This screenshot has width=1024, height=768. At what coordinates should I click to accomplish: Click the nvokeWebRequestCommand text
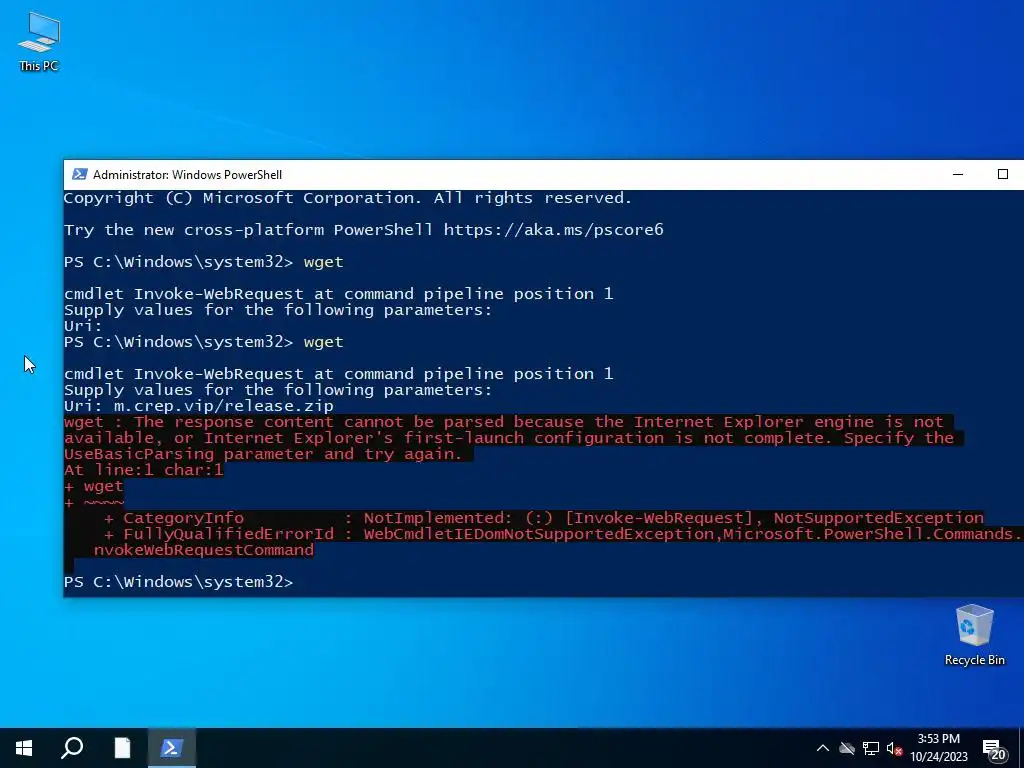[204, 550]
